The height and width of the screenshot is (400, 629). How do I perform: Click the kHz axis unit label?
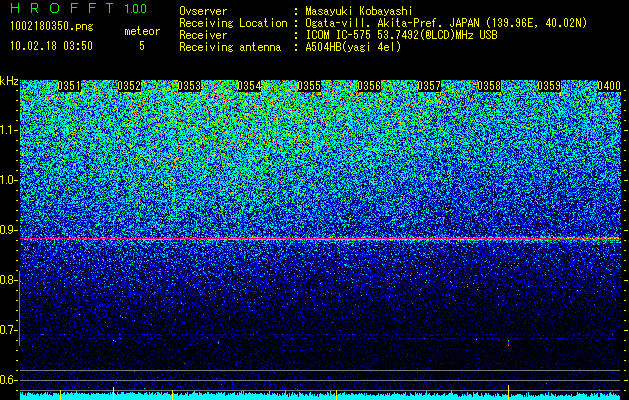(9, 81)
